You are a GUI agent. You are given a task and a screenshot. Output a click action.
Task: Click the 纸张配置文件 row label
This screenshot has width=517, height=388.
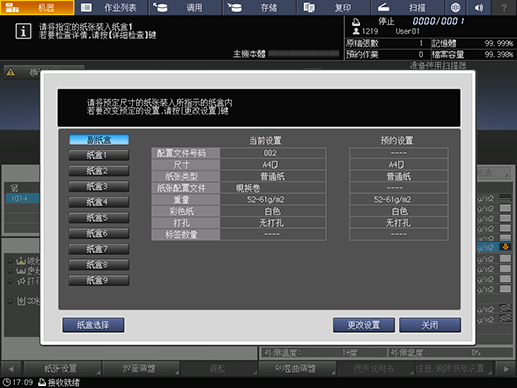point(186,188)
